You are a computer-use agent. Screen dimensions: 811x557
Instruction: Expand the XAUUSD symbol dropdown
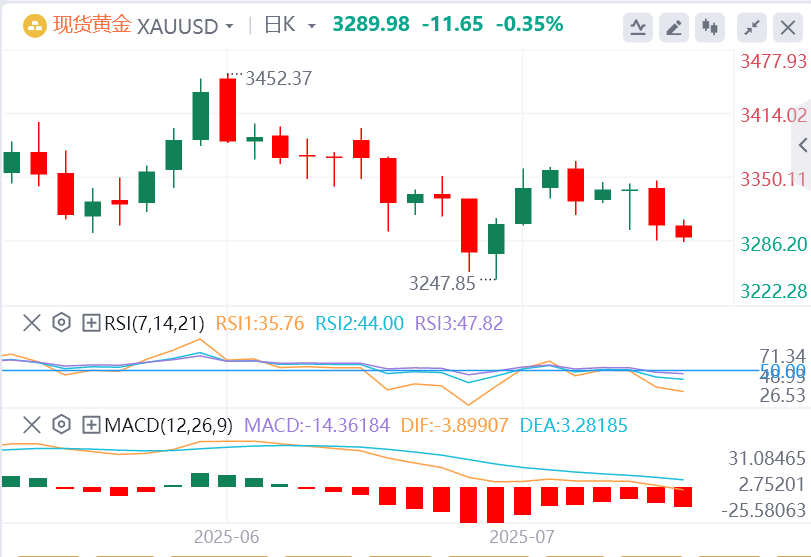[229, 26]
